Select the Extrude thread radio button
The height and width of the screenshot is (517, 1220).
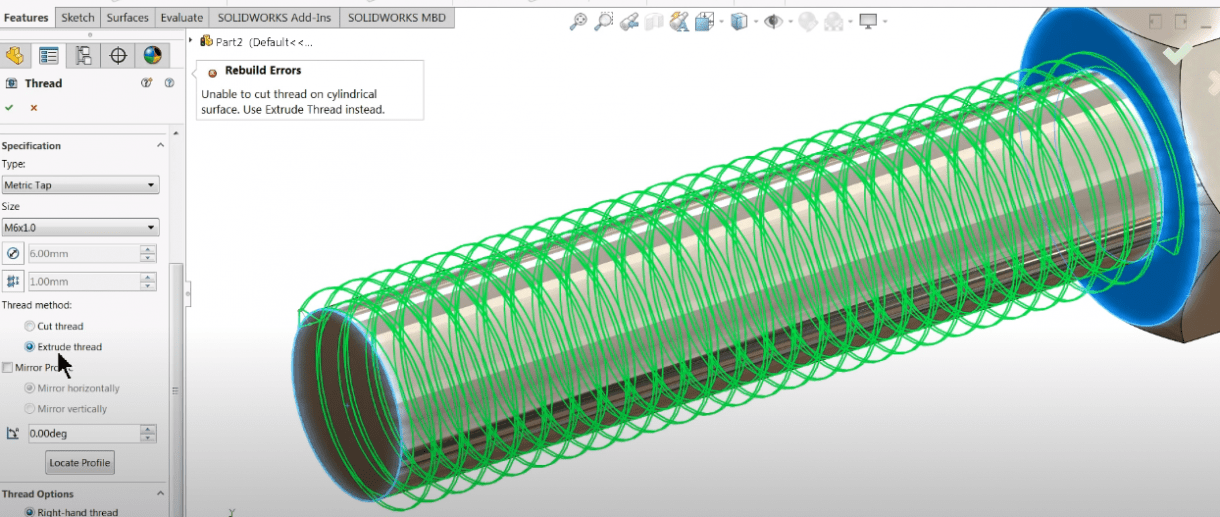[29, 347]
